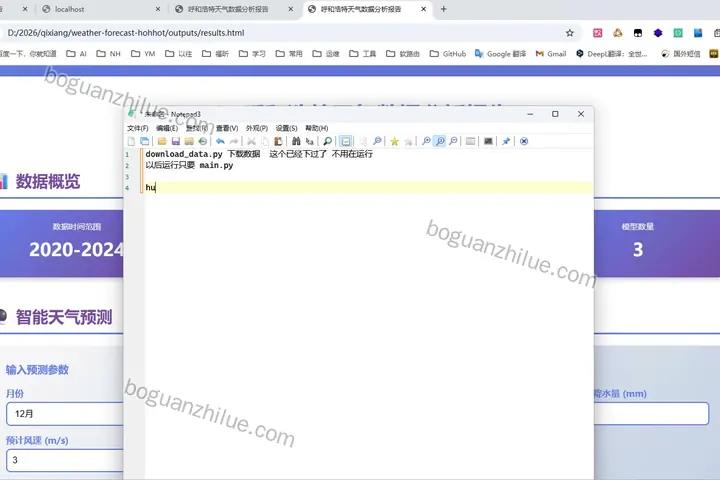This screenshot has width=720, height=480.
Task: Open the 帮助(H) menu in Notepad3
Action: (316, 128)
